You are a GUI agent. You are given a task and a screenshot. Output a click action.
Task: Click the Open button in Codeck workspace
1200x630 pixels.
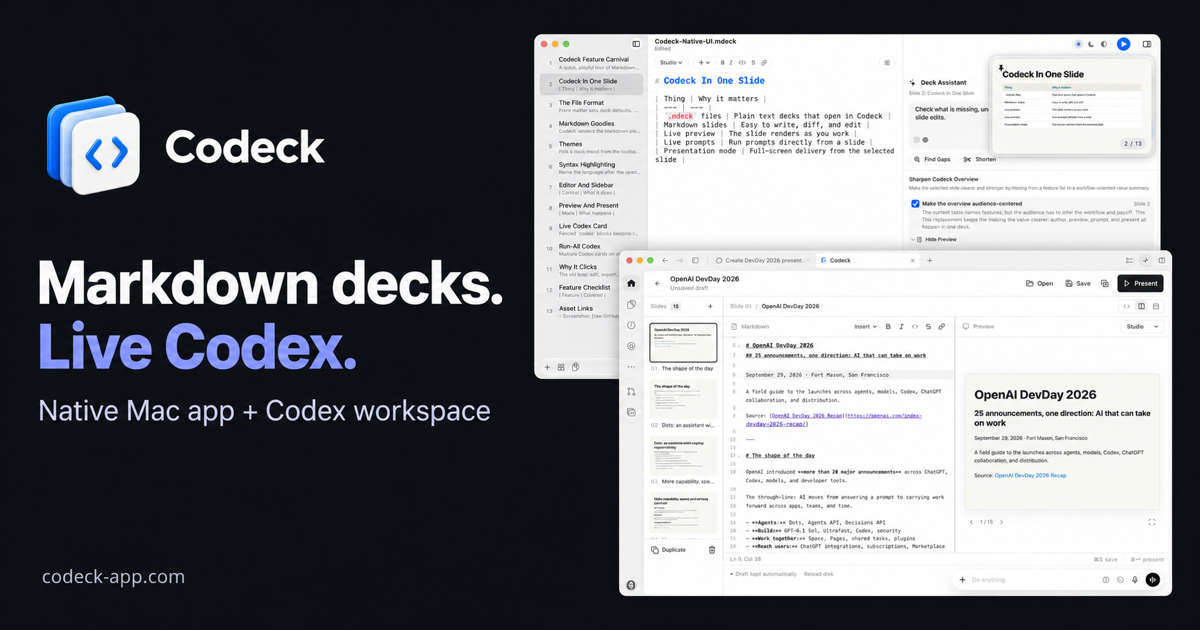[1039, 283]
